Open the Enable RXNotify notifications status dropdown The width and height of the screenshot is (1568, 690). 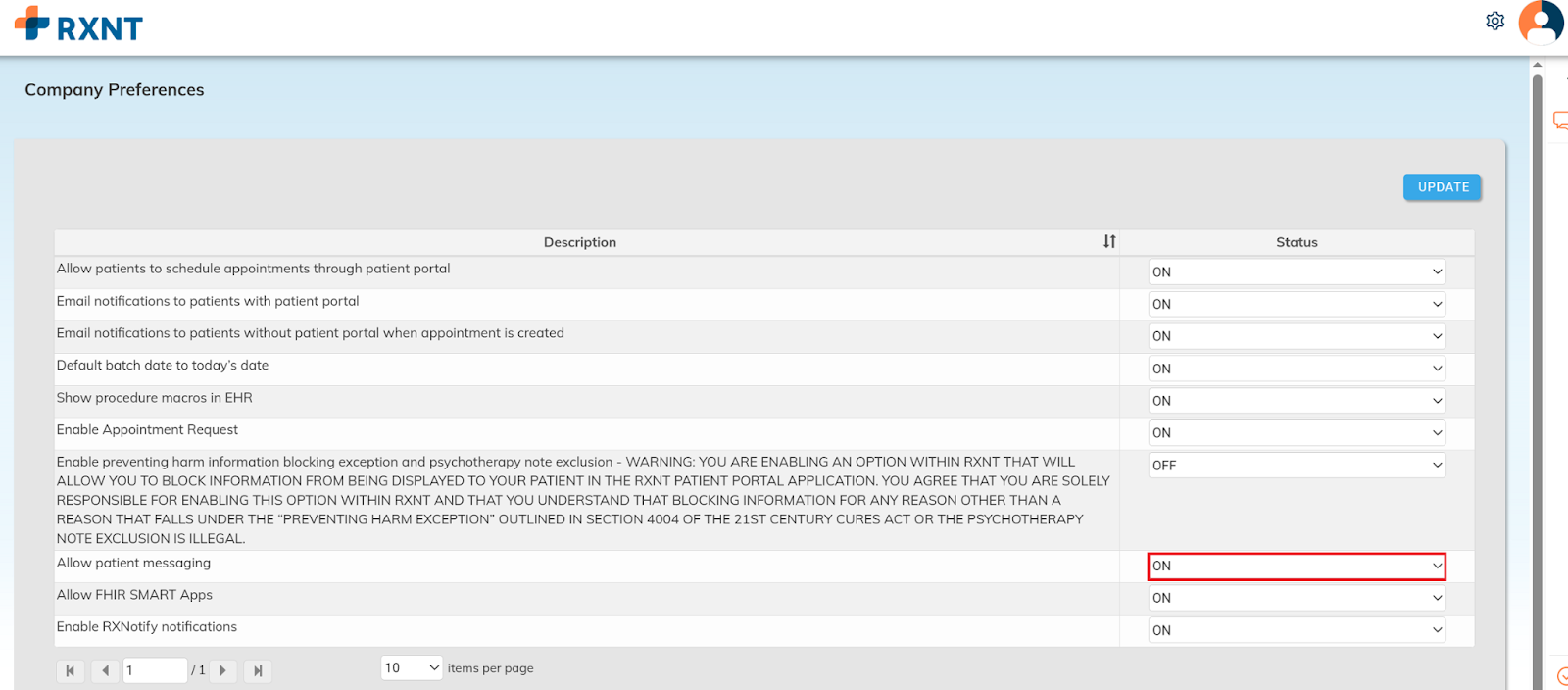[1296, 630]
